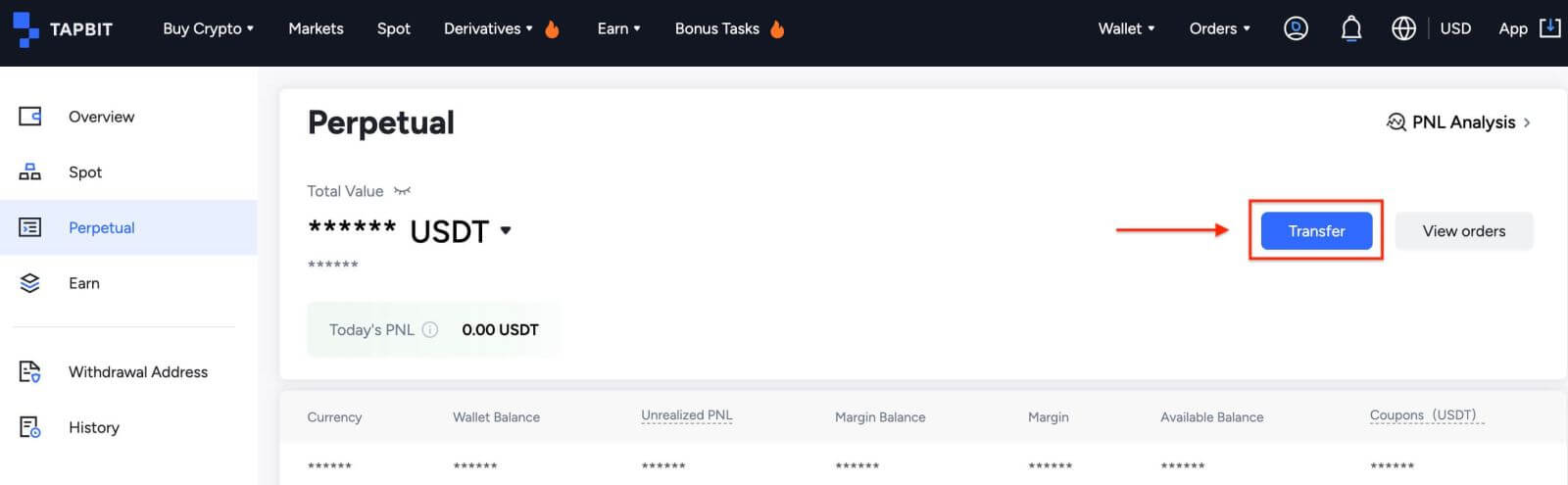The width and height of the screenshot is (1568, 485).
Task: Select USD currency in header
Action: coord(1455,29)
